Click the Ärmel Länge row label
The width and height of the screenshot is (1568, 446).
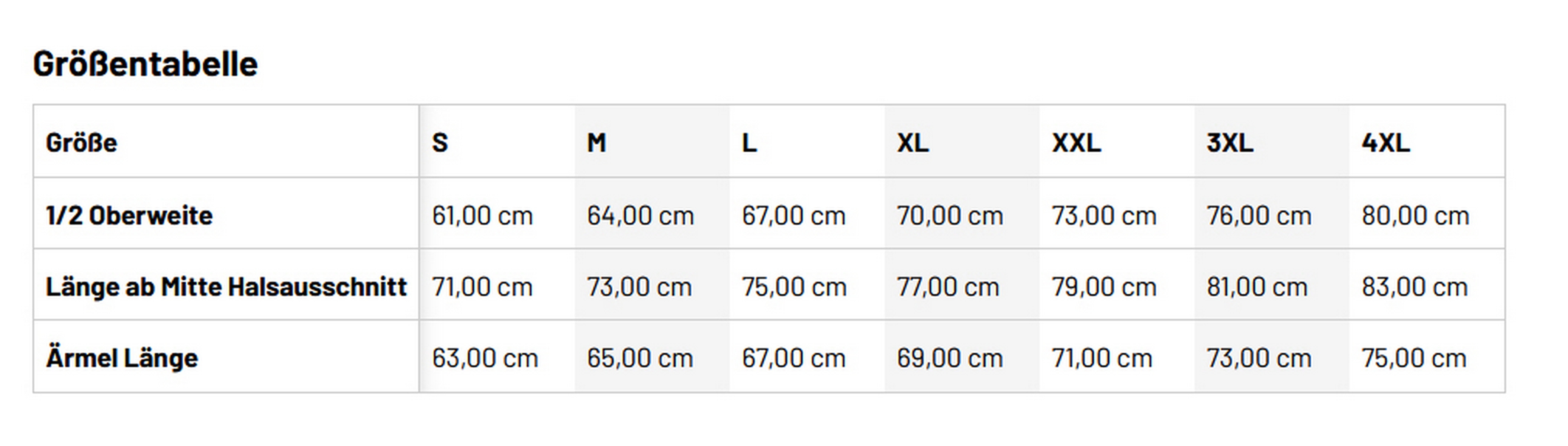(x=122, y=358)
